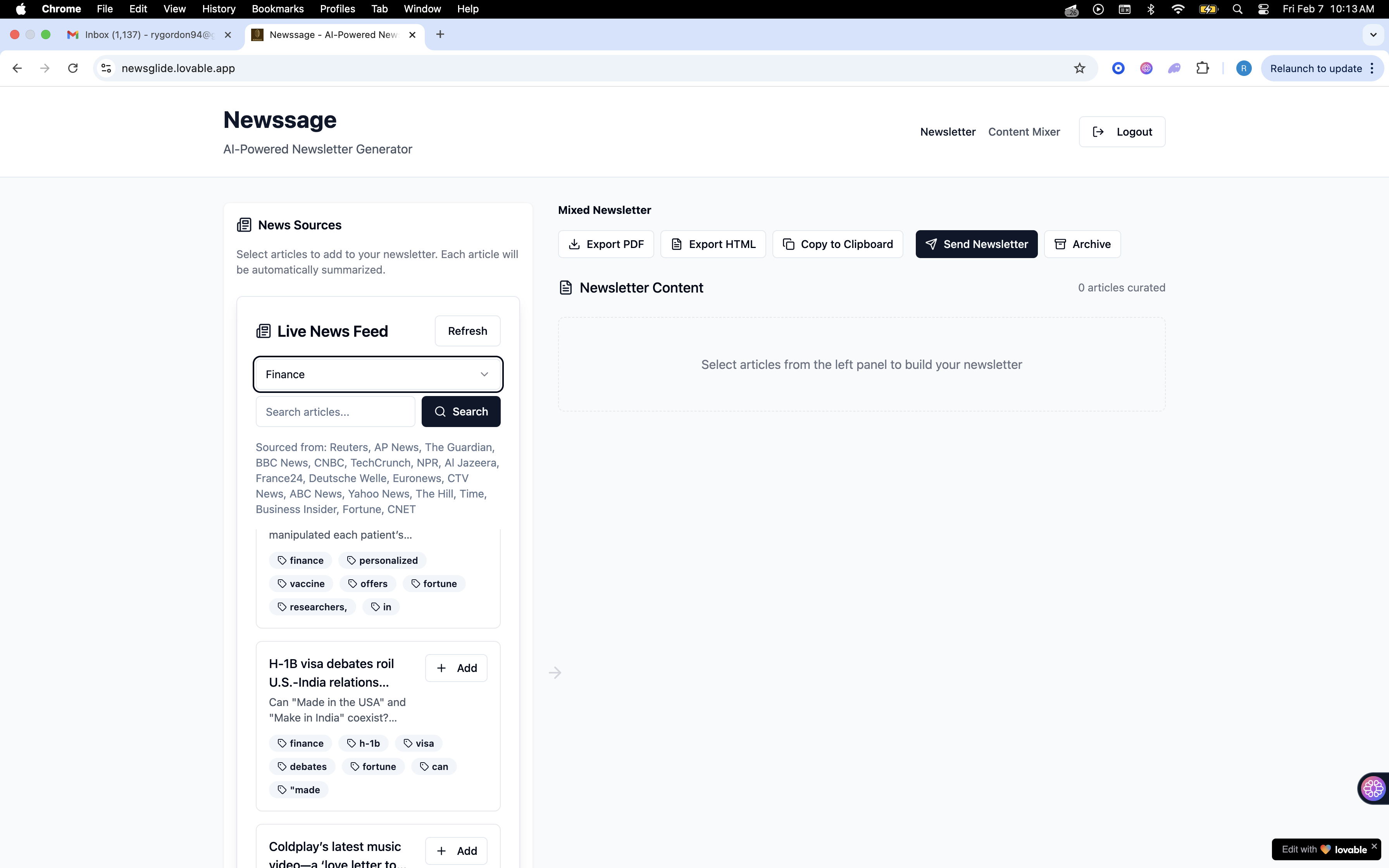Go forward in browser history

(45, 68)
